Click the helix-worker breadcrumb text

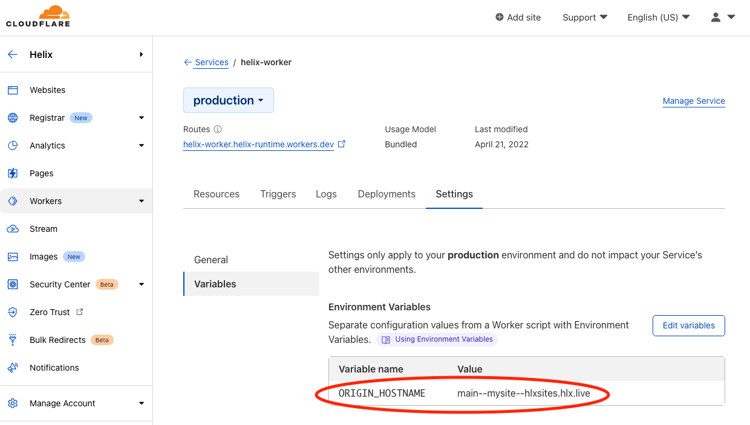(x=266, y=62)
